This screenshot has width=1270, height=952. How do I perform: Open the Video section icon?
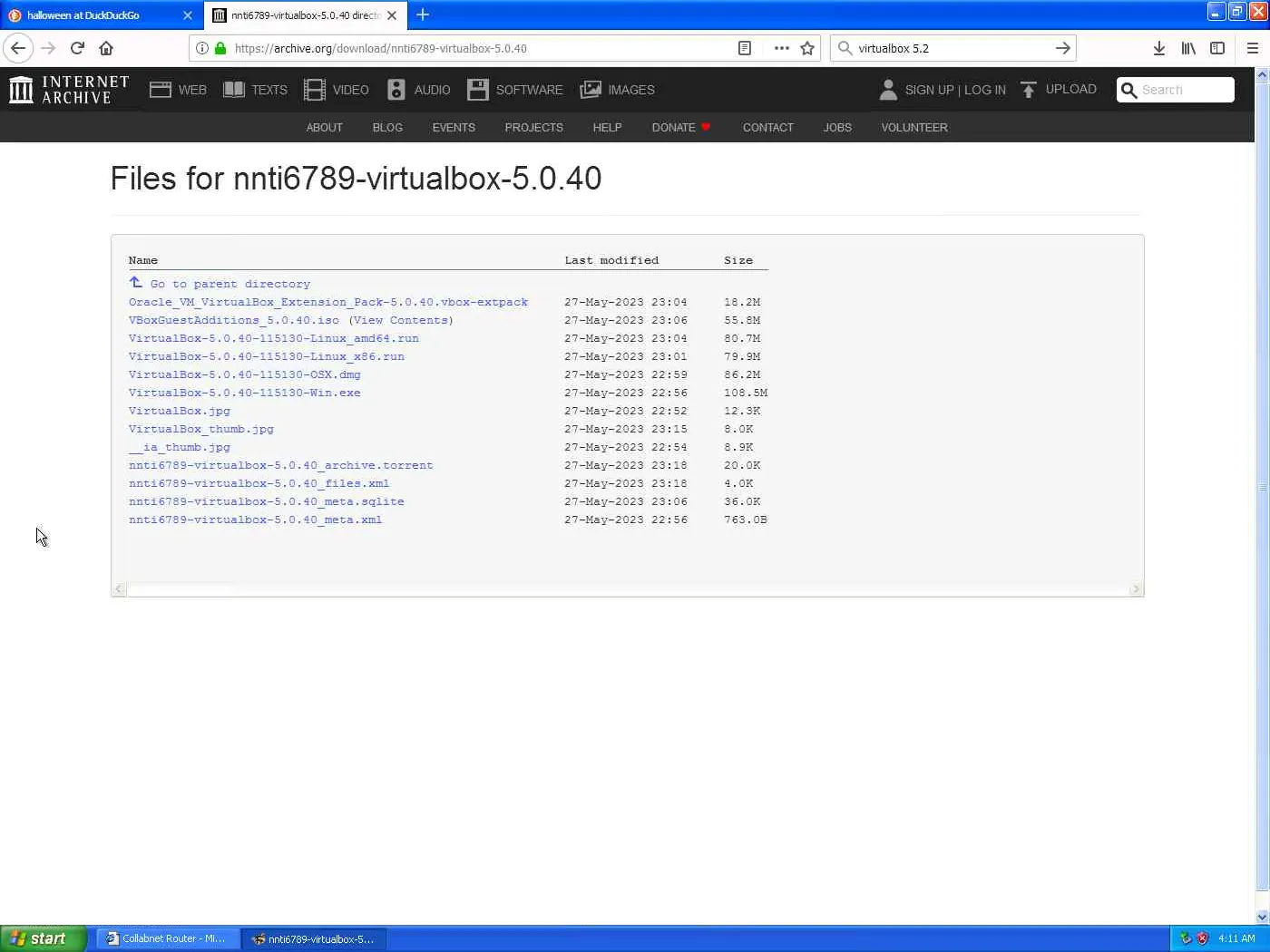pyautogui.click(x=315, y=90)
